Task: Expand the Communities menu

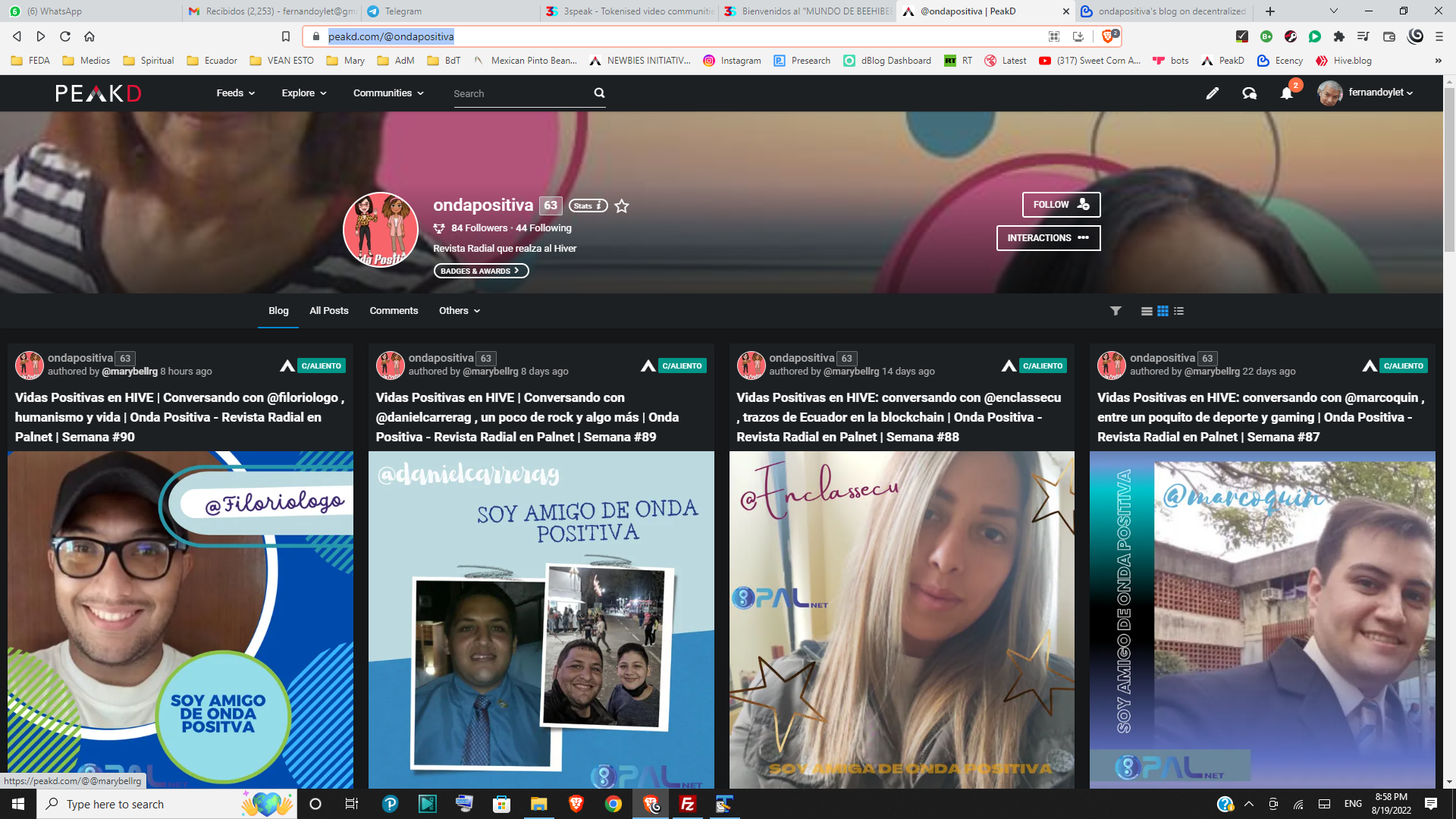Action: [388, 93]
